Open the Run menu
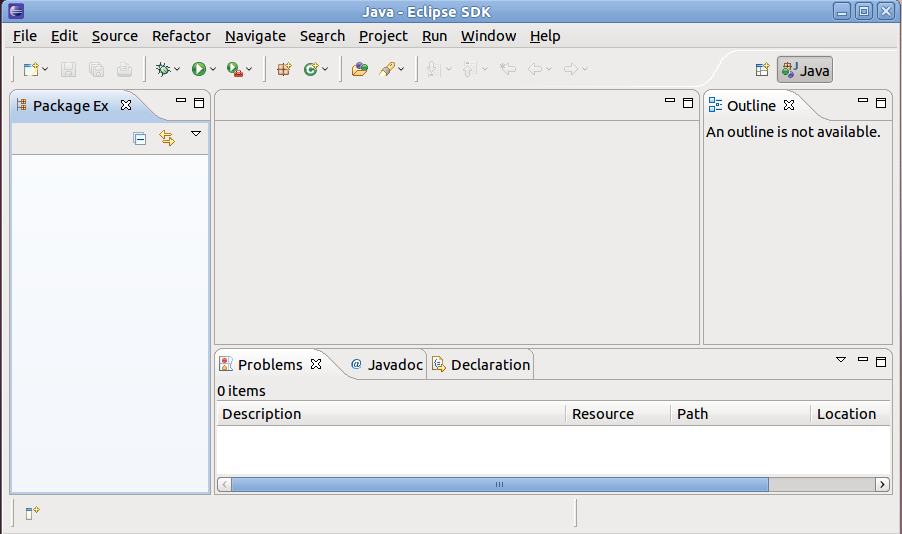The width and height of the screenshot is (902, 534). point(434,36)
